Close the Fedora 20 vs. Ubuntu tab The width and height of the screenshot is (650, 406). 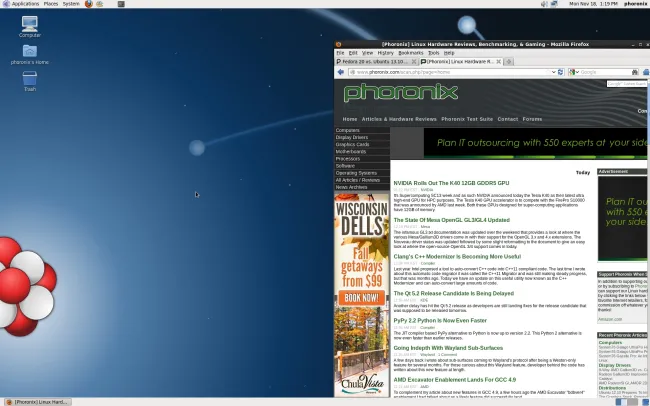(x=414, y=61)
